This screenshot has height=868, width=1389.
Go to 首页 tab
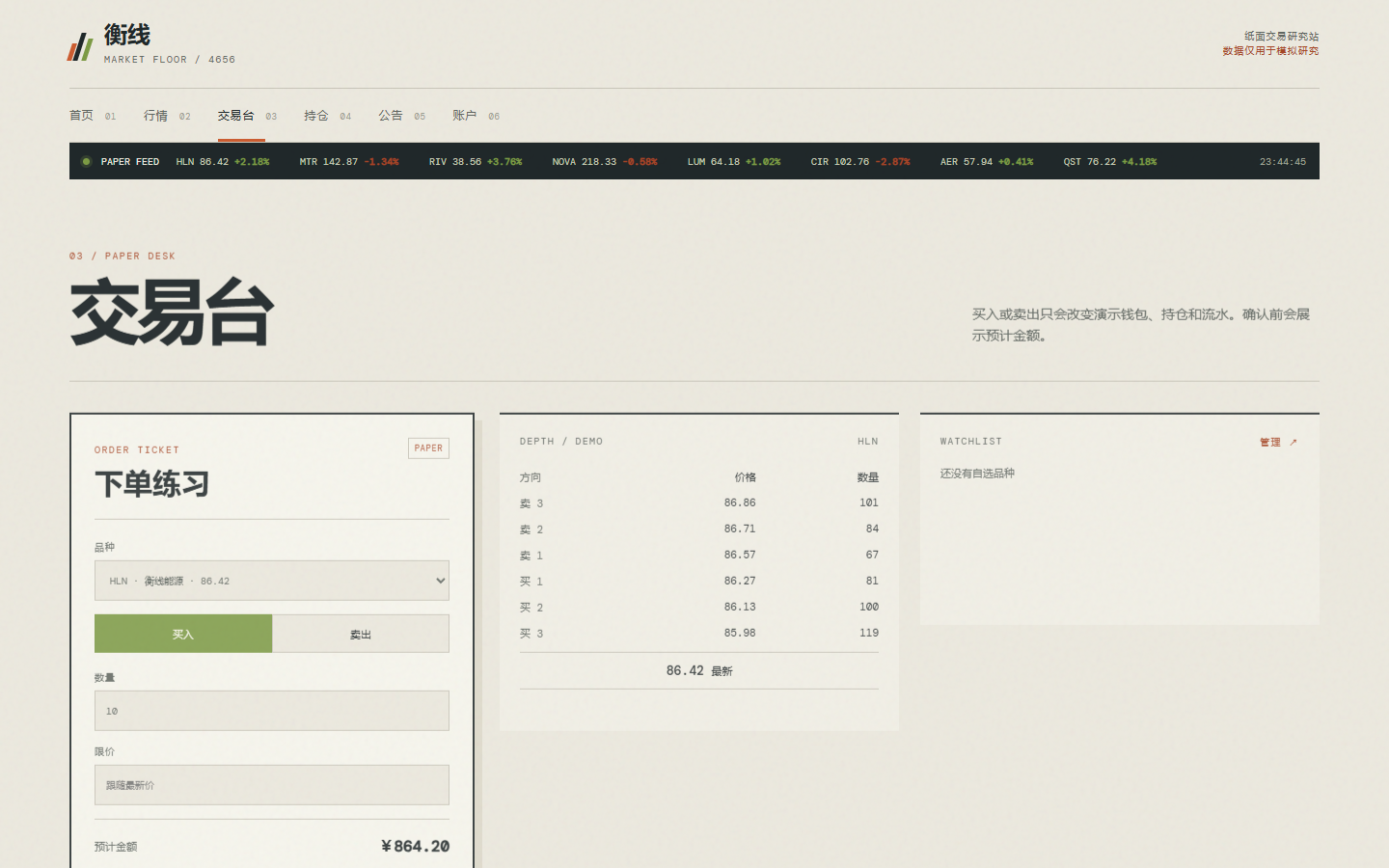coord(93,116)
